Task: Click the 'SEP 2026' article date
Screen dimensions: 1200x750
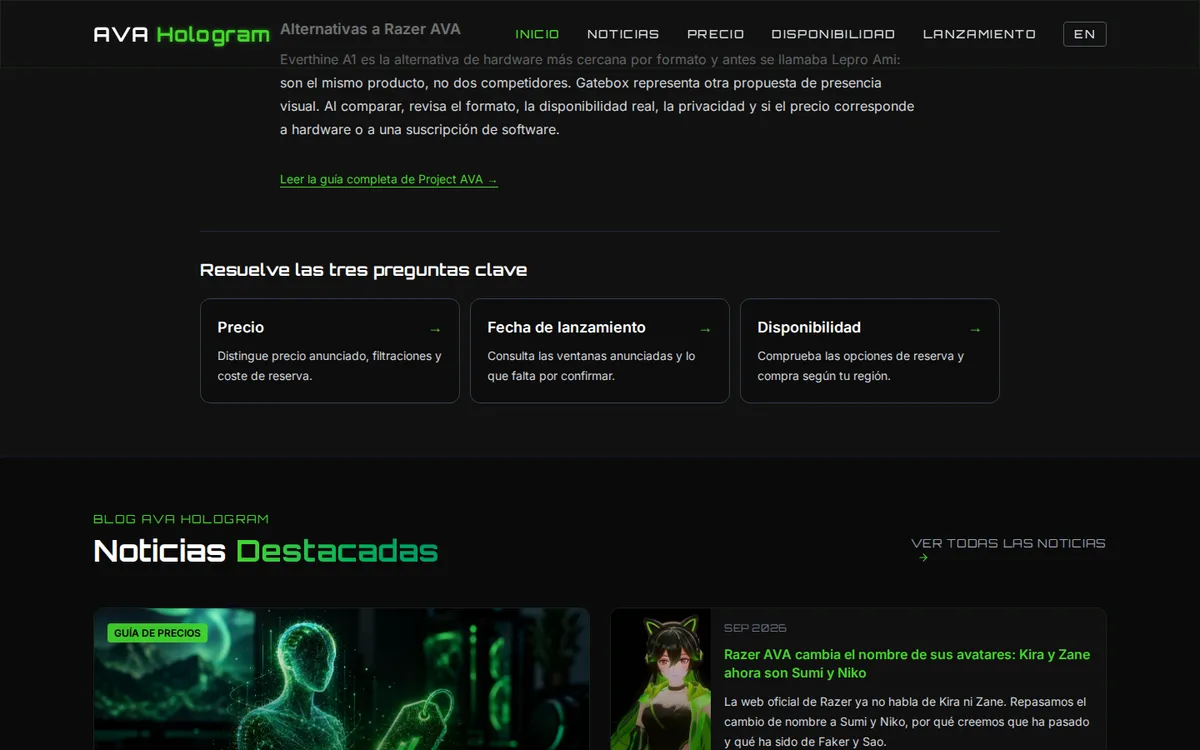Action: [x=755, y=628]
